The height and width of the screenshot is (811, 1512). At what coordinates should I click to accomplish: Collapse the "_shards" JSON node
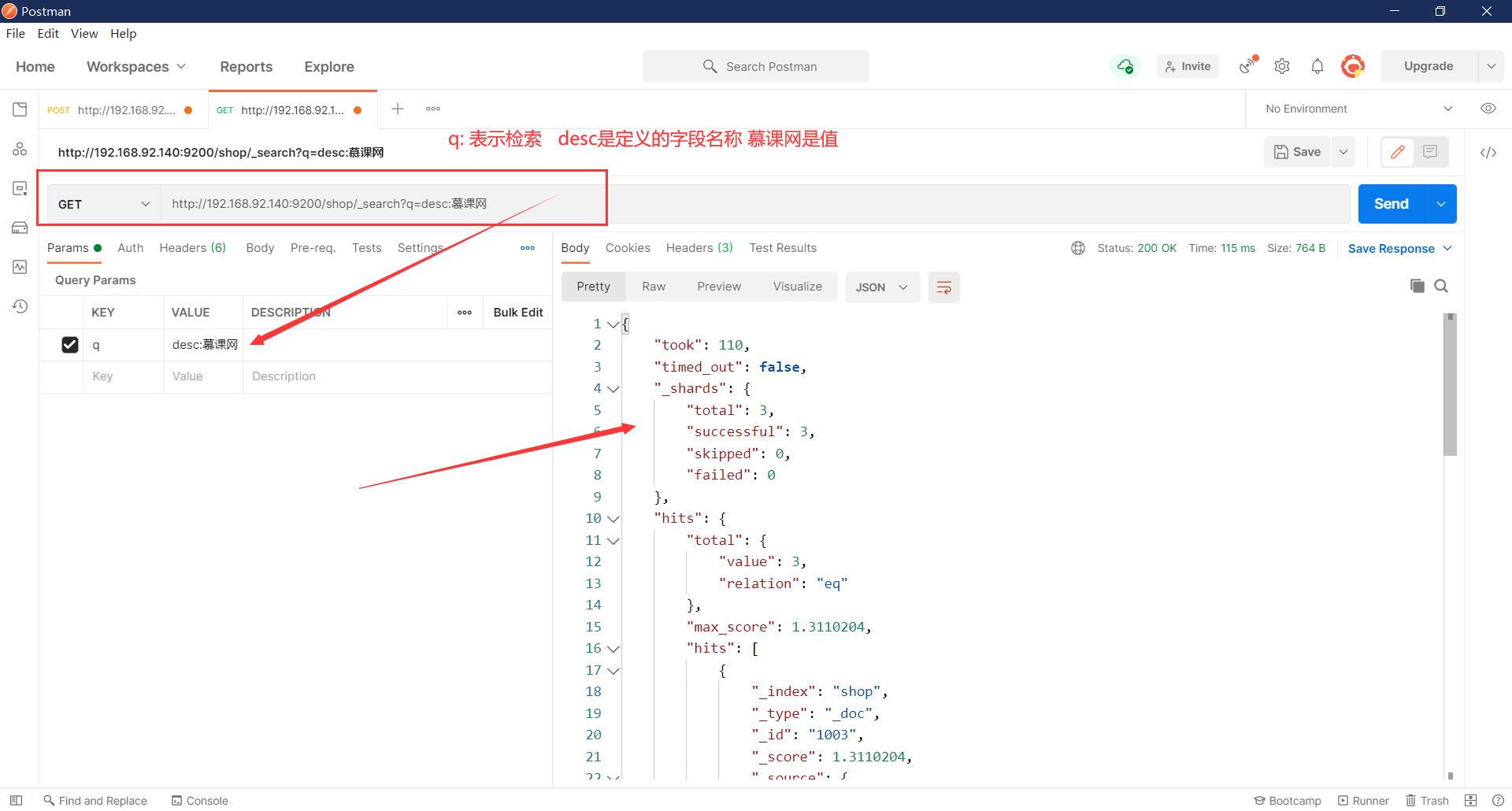pos(613,389)
